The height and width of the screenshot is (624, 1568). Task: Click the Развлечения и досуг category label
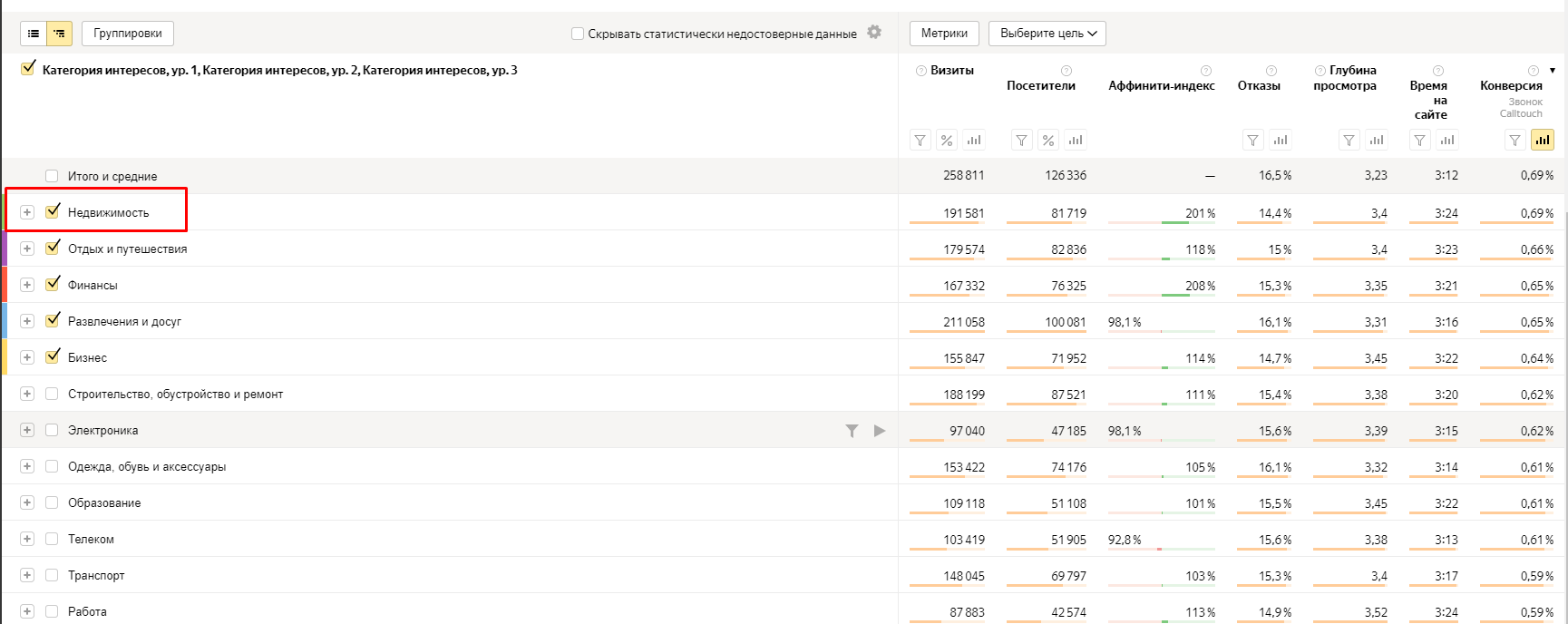click(x=124, y=322)
